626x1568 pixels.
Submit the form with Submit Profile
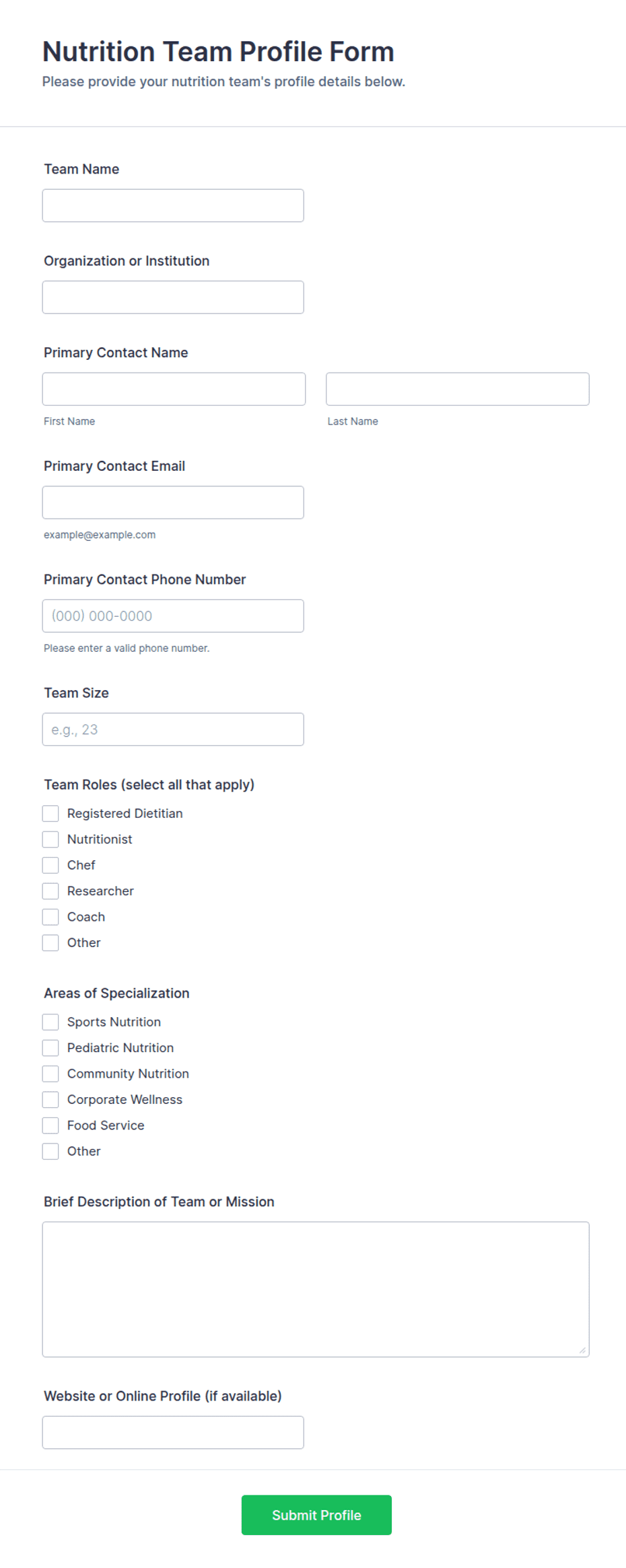(x=316, y=1515)
